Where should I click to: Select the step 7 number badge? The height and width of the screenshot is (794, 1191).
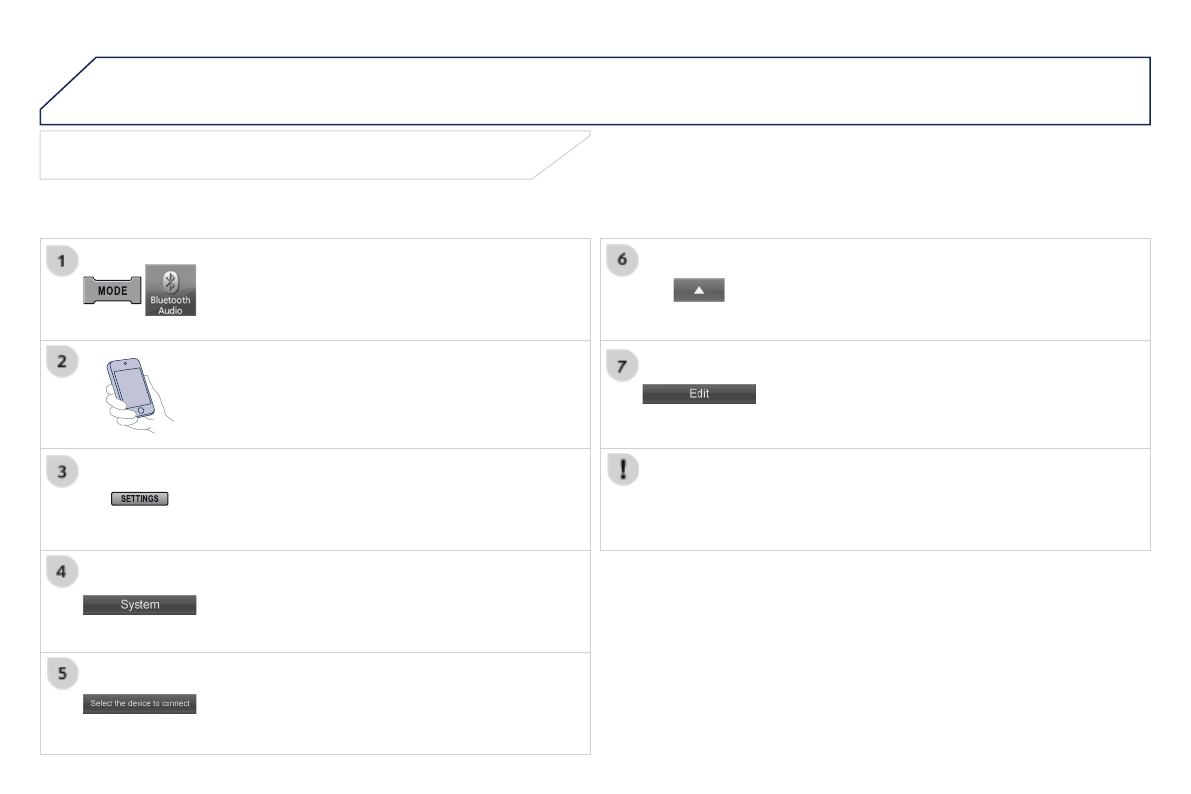[x=623, y=364]
